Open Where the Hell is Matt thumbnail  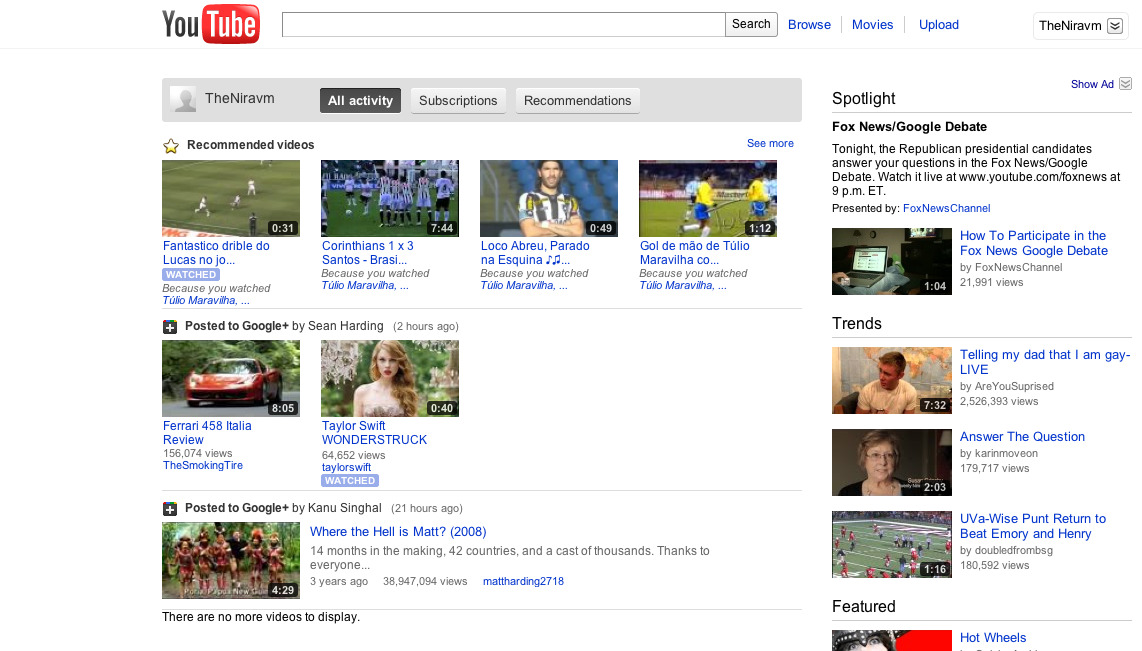point(231,561)
